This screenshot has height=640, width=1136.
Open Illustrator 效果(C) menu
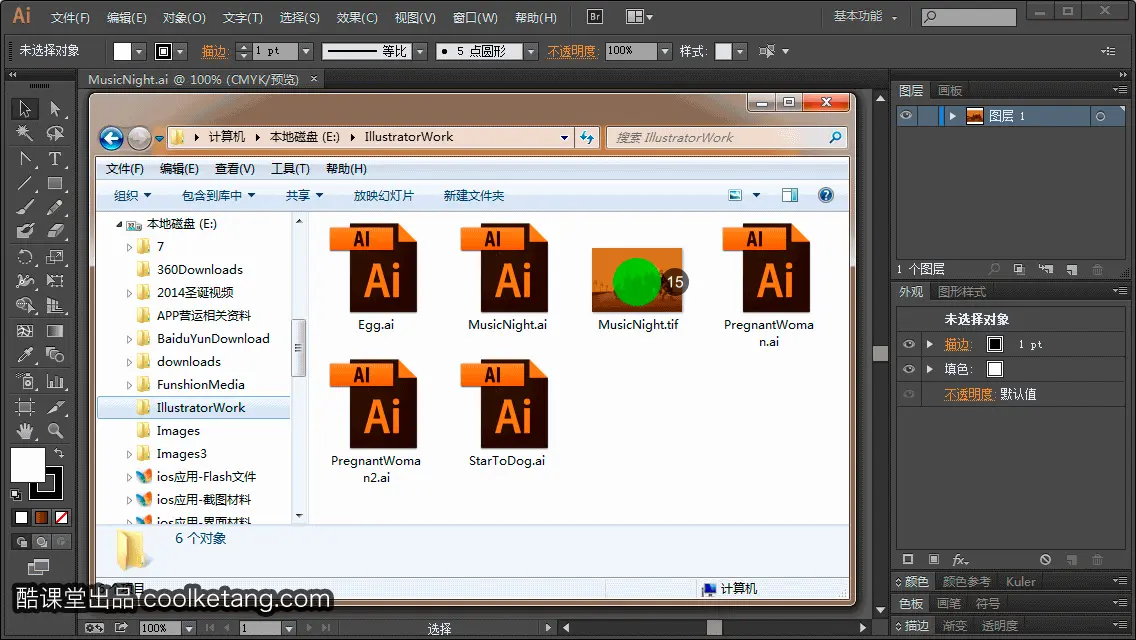click(357, 17)
